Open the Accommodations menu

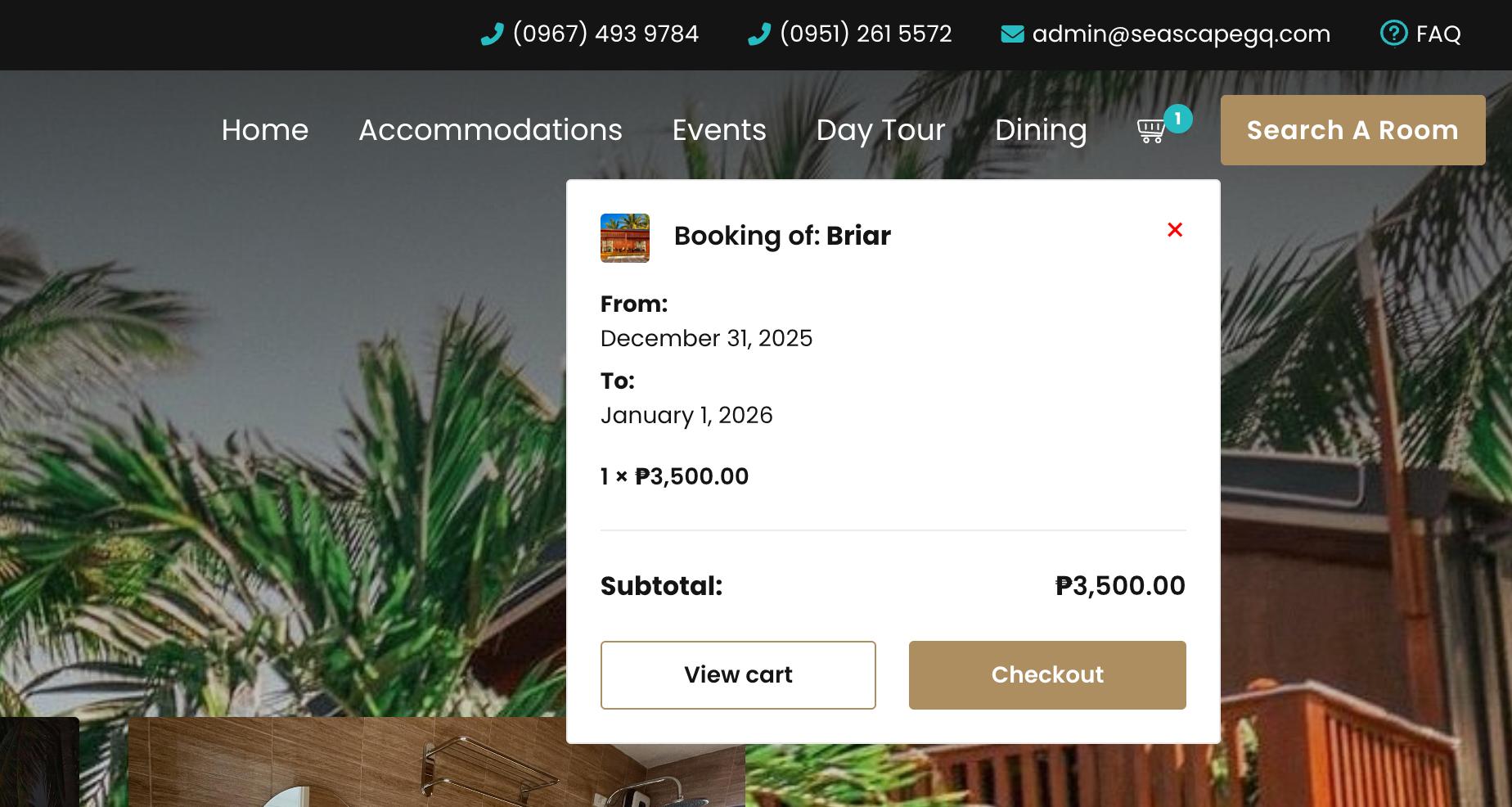click(490, 130)
